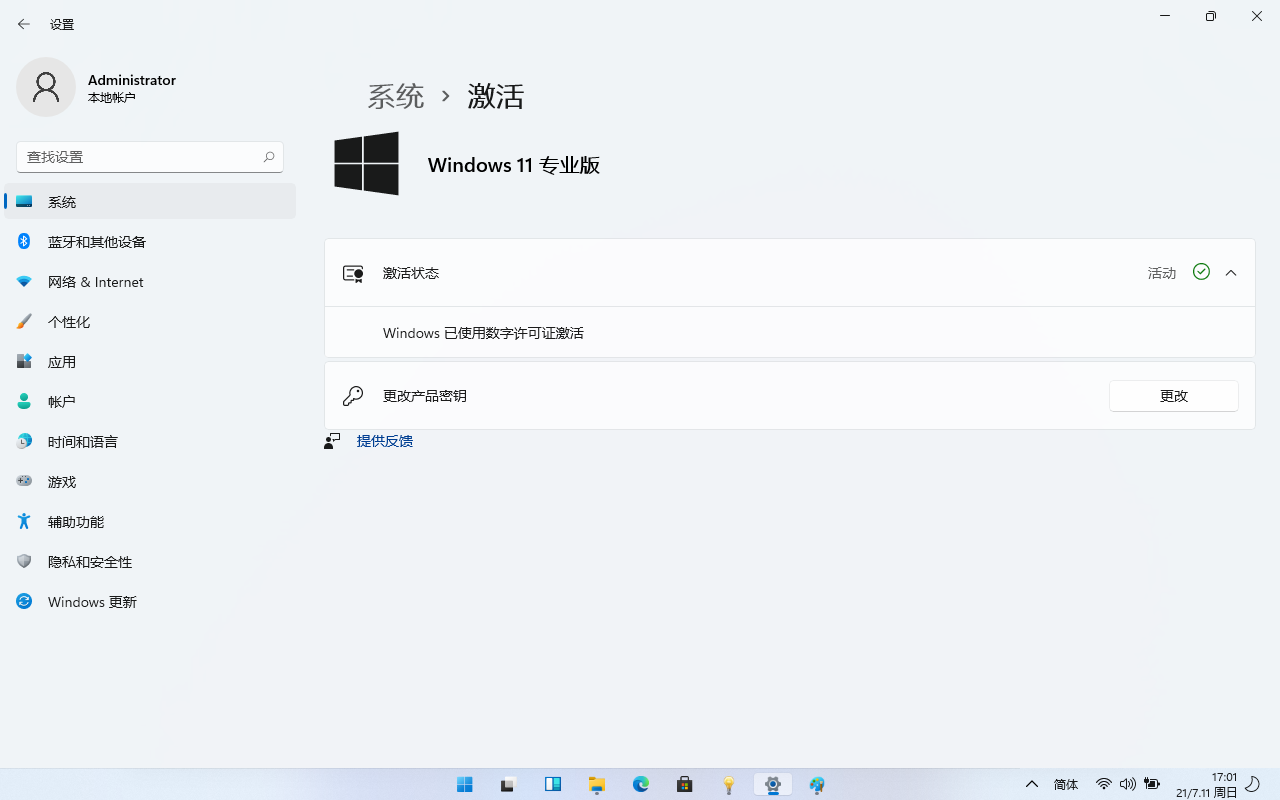Click the Windows logo beside 专业版
Screen dimensions: 1280x800
pyautogui.click(x=366, y=163)
